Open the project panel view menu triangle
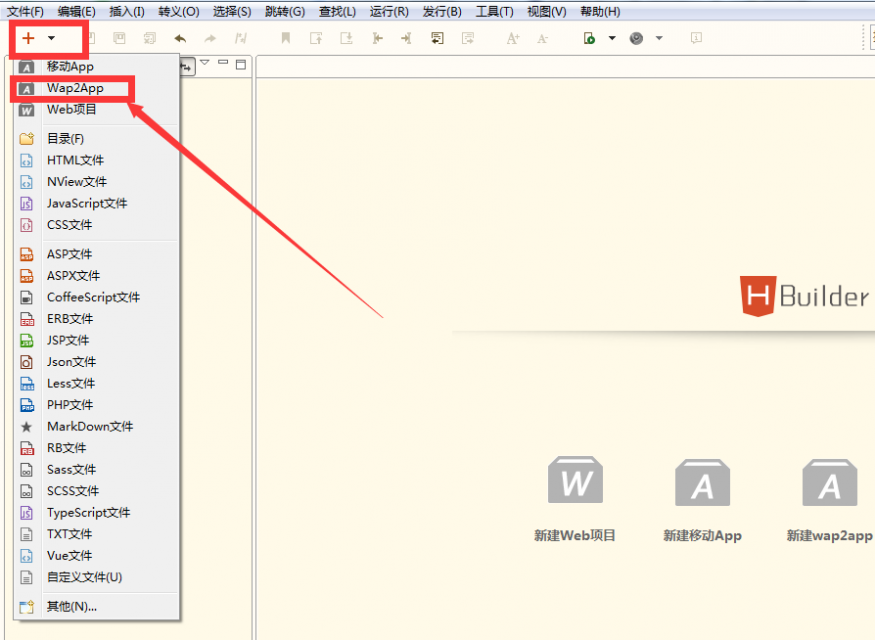The width and height of the screenshot is (875, 640). click(205, 62)
